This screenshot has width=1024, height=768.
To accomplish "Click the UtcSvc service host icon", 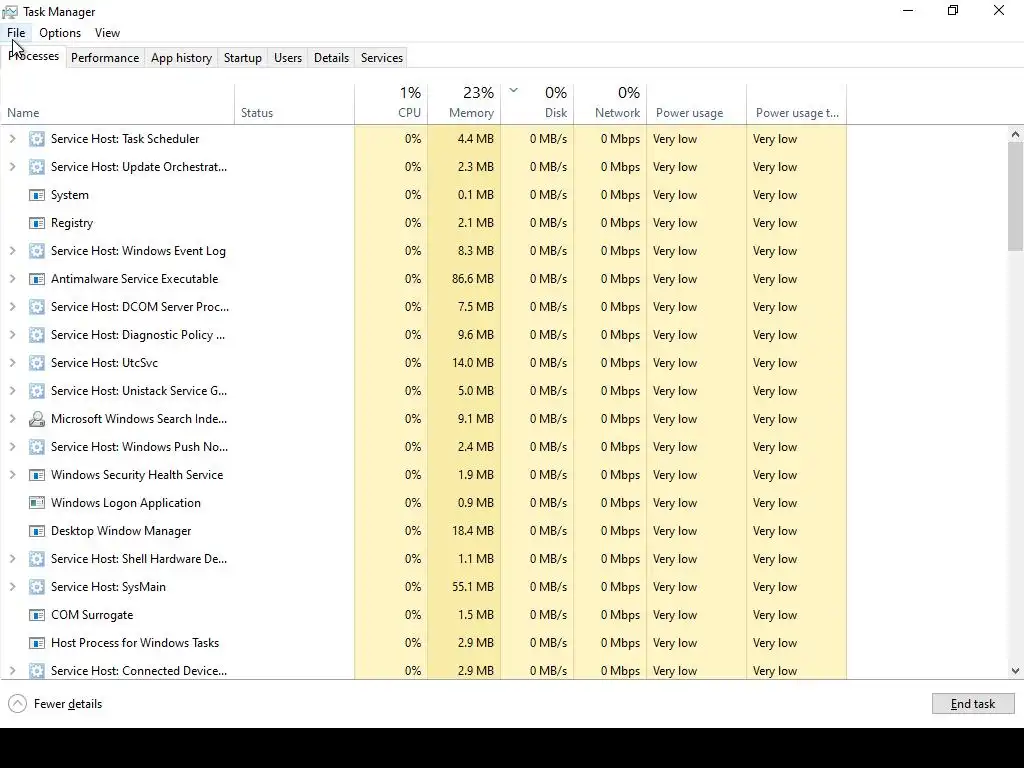I will 37,363.
